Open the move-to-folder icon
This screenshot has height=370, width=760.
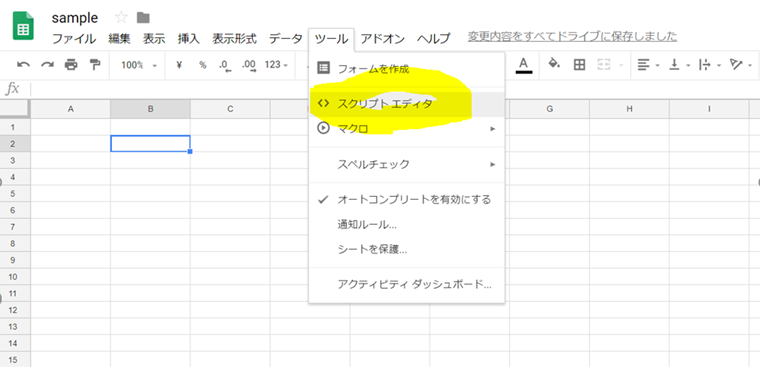(143, 18)
